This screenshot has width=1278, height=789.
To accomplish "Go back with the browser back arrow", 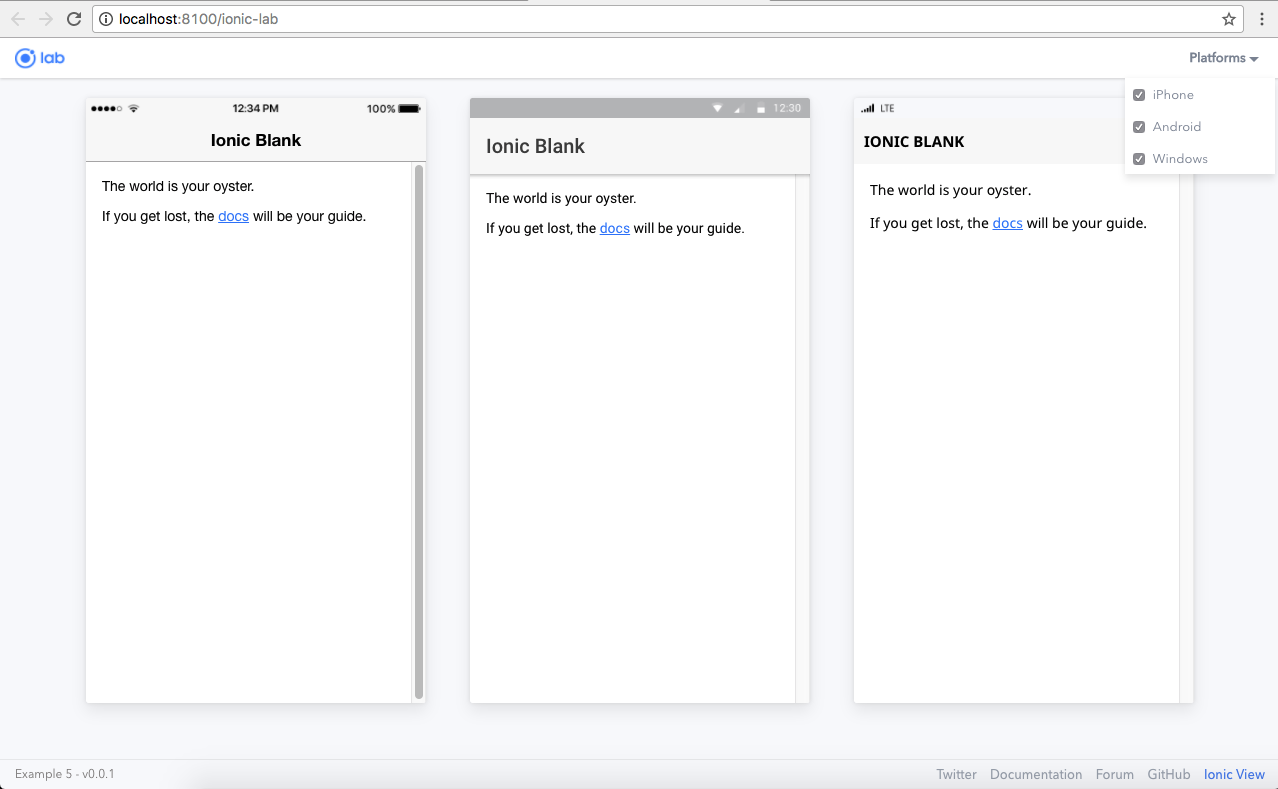I will pos(18,19).
